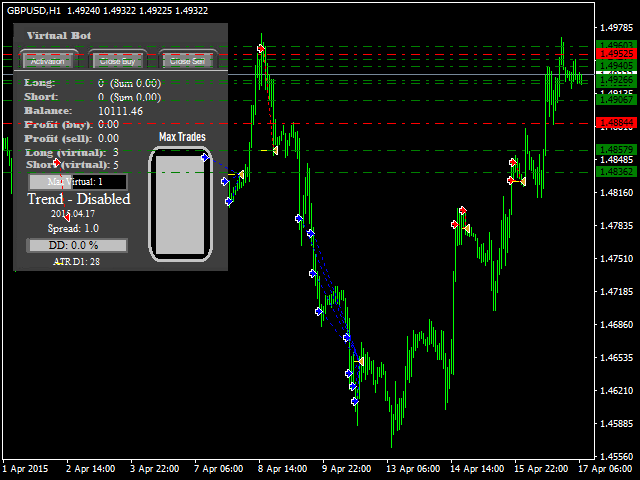Click the 1.47835 price scale value

point(616,226)
